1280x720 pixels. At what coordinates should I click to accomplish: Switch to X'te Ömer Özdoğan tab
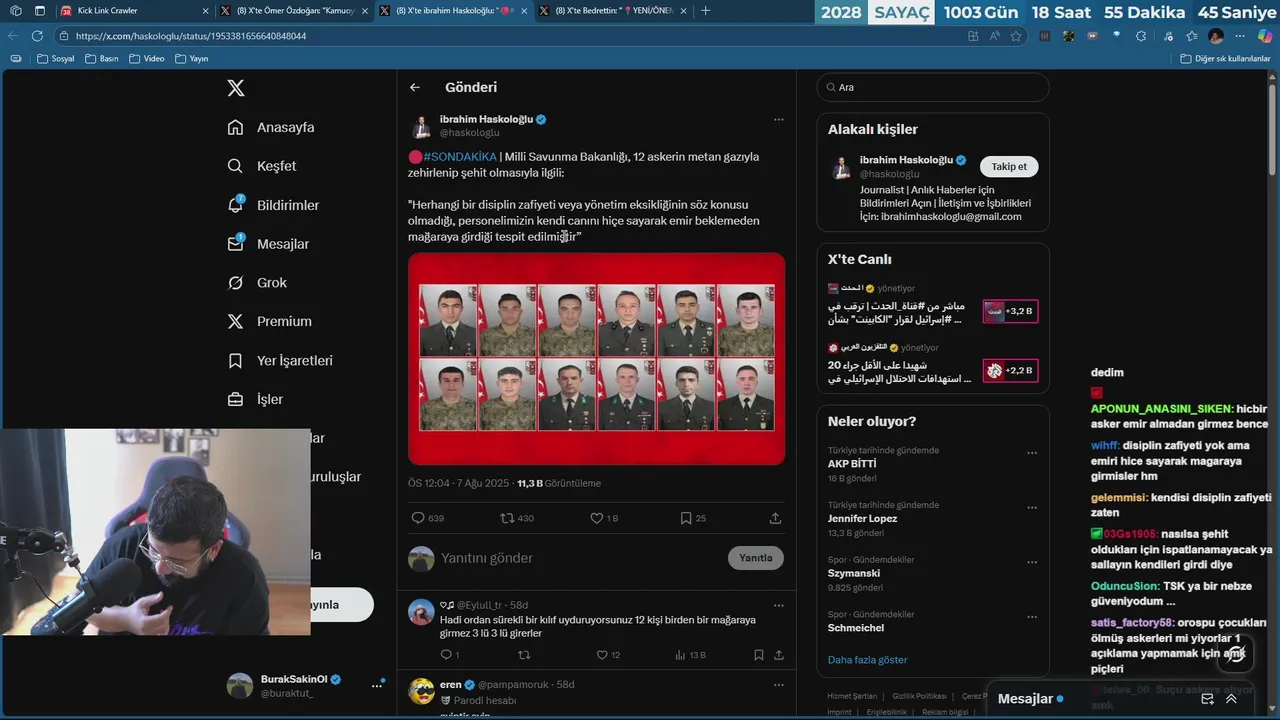(x=294, y=10)
